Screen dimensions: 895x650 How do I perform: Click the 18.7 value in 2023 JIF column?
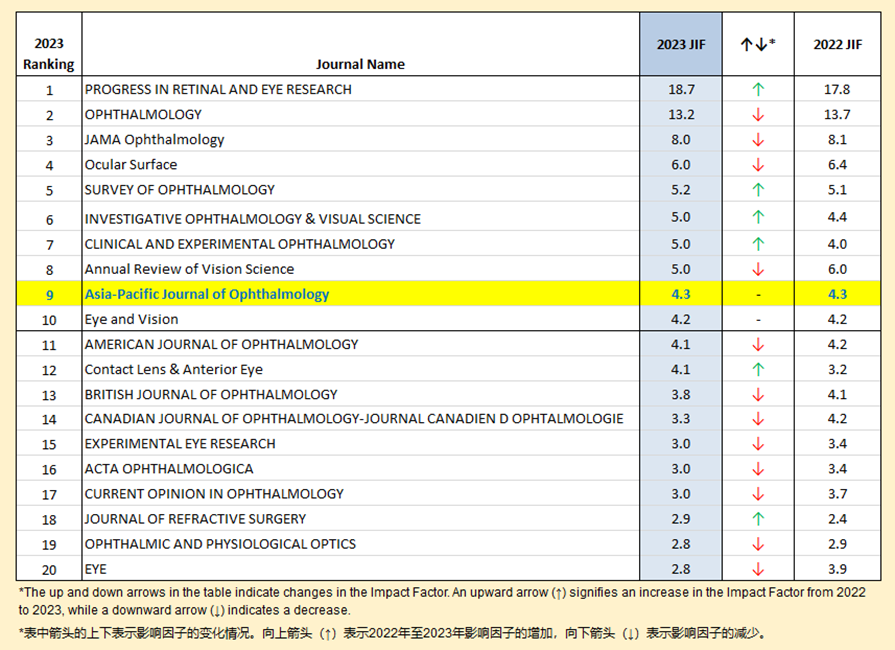[681, 90]
